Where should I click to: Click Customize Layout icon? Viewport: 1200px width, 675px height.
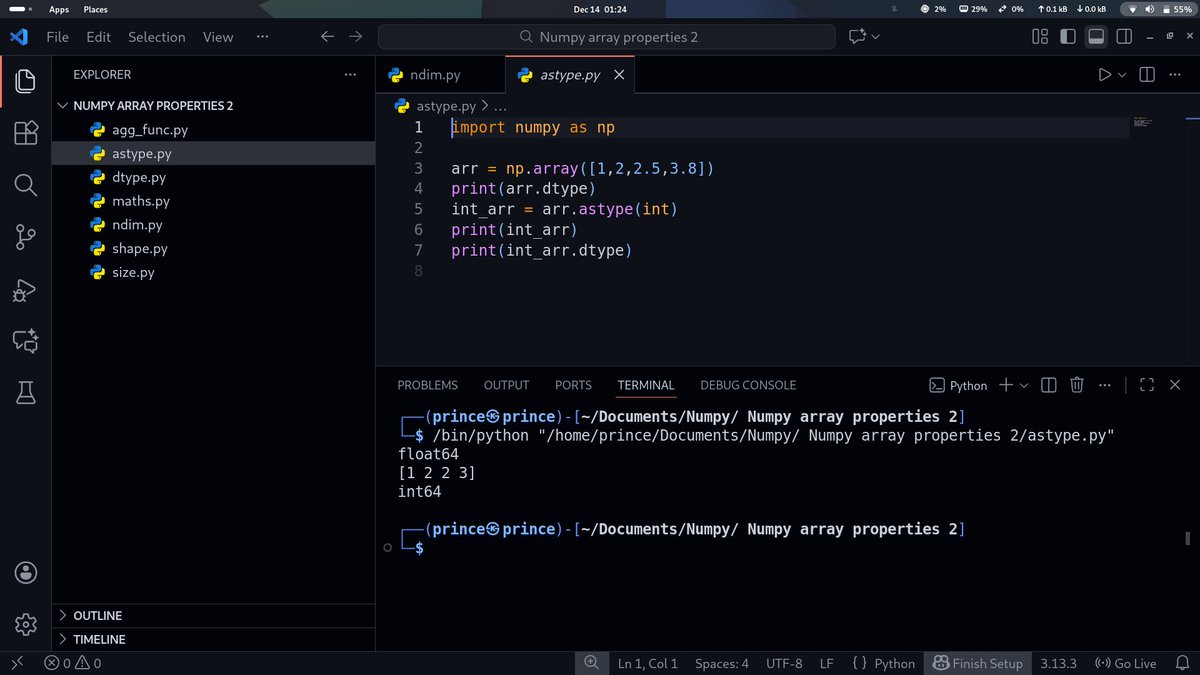tap(1040, 37)
